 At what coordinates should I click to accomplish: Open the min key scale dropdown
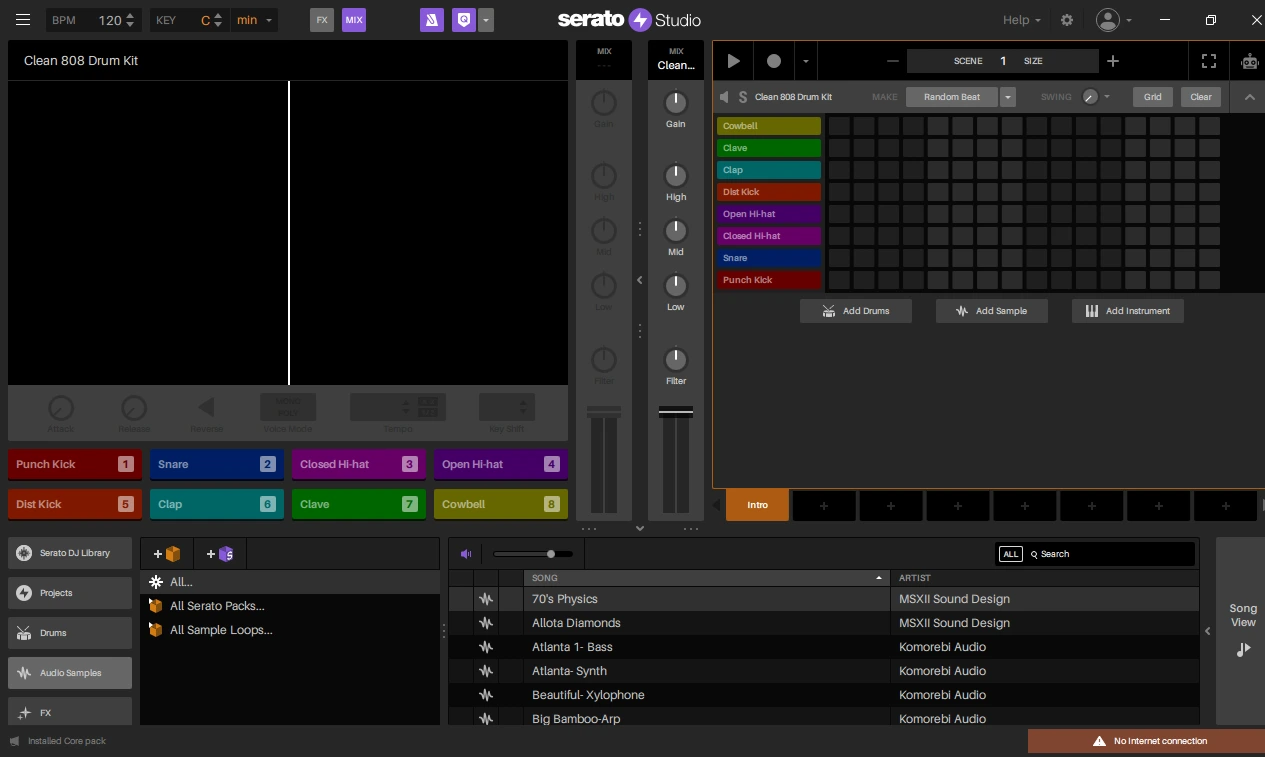(254, 20)
